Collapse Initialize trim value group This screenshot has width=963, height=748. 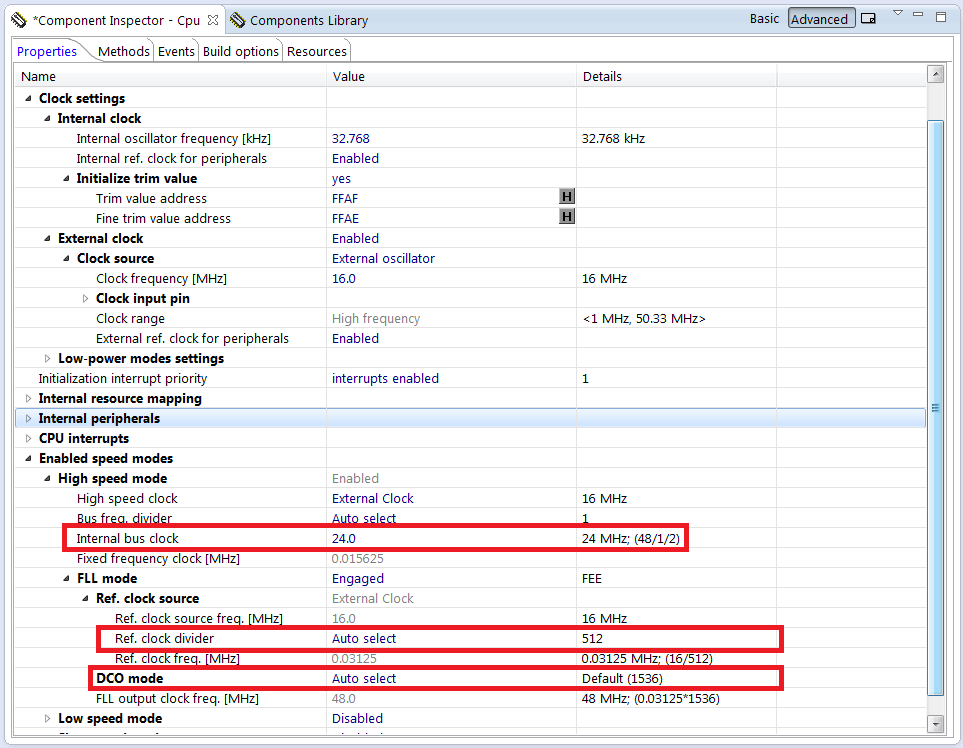(66, 179)
